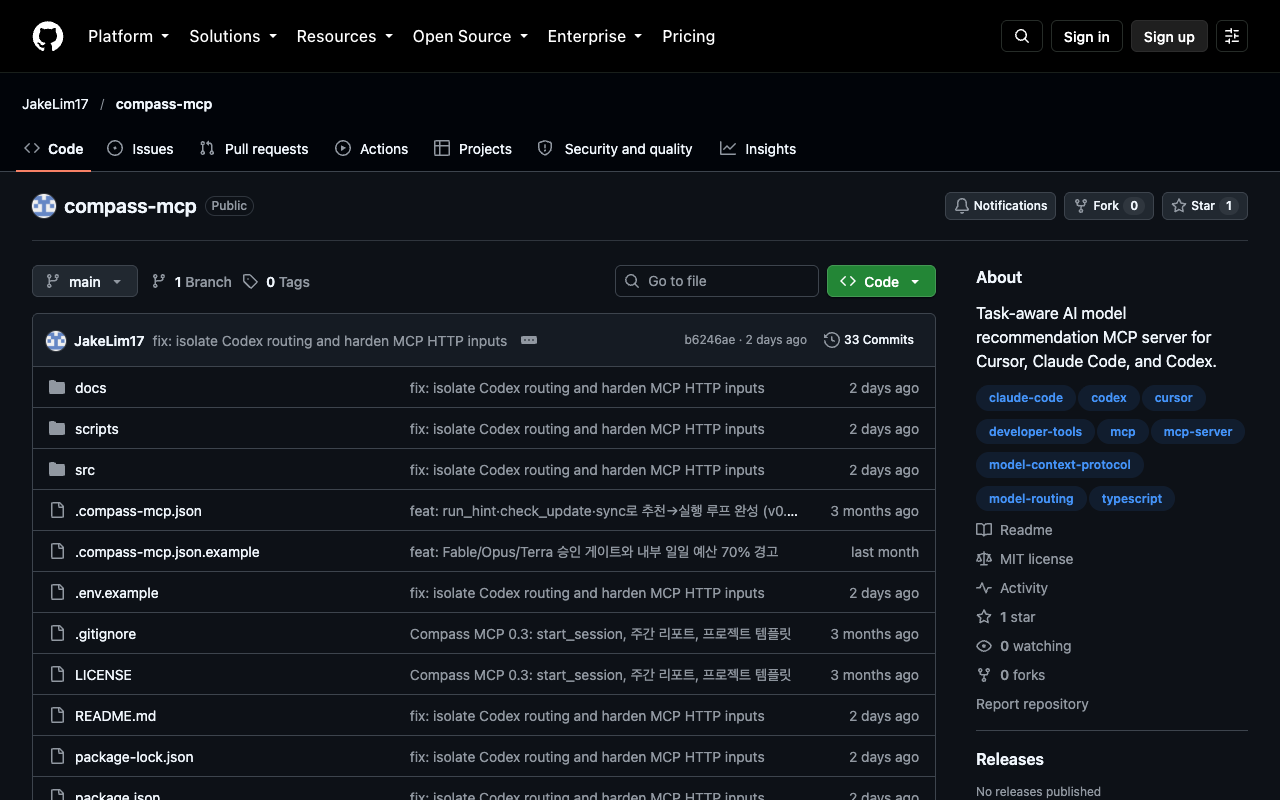The height and width of the screenshot is (800, 1280).
Task: Go to the GitHub homepage logo
Action: point(48,36)
